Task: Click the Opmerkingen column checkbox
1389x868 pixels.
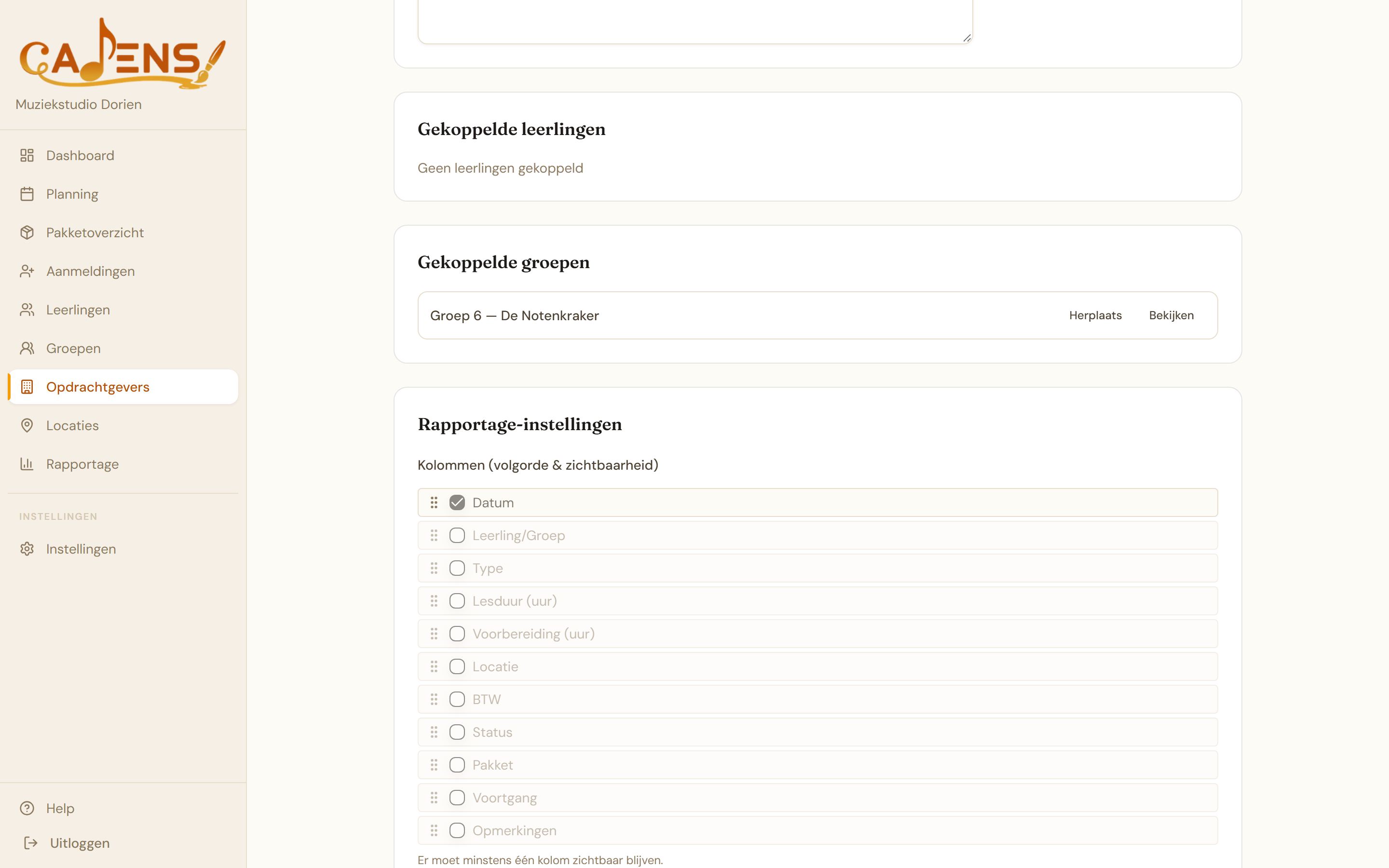Action: coord(457,831)
